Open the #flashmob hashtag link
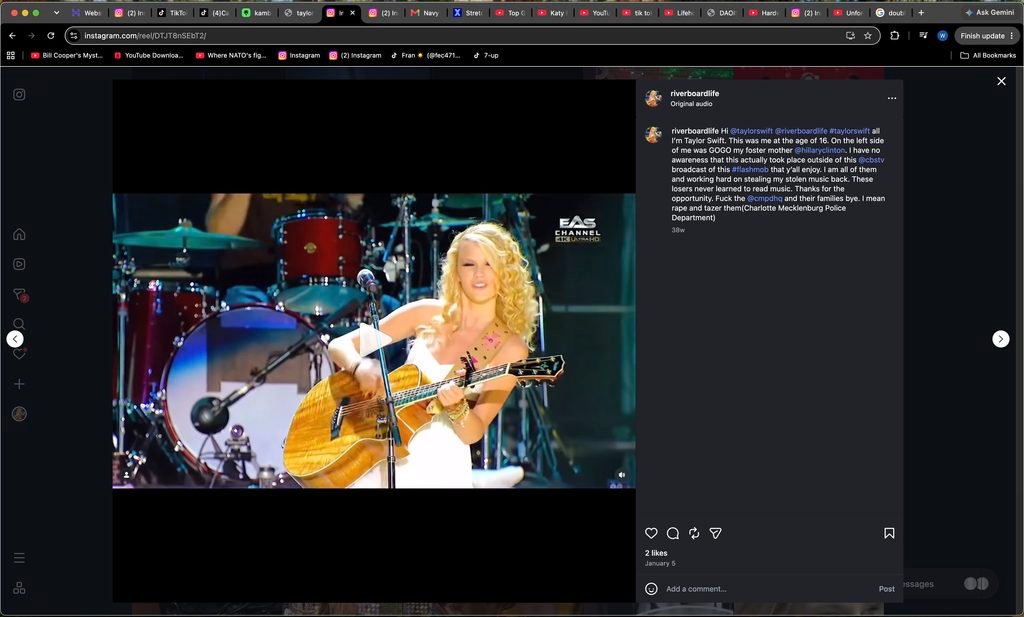Screen dimensions: 1024x617 [x=750, y=170]
